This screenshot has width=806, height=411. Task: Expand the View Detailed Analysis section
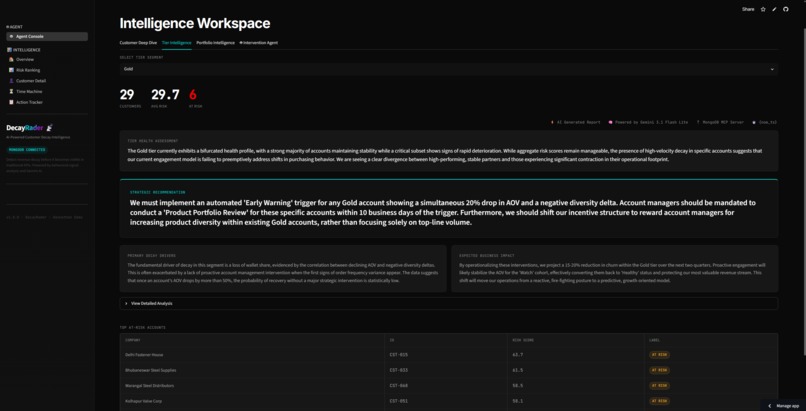point(449,304)
